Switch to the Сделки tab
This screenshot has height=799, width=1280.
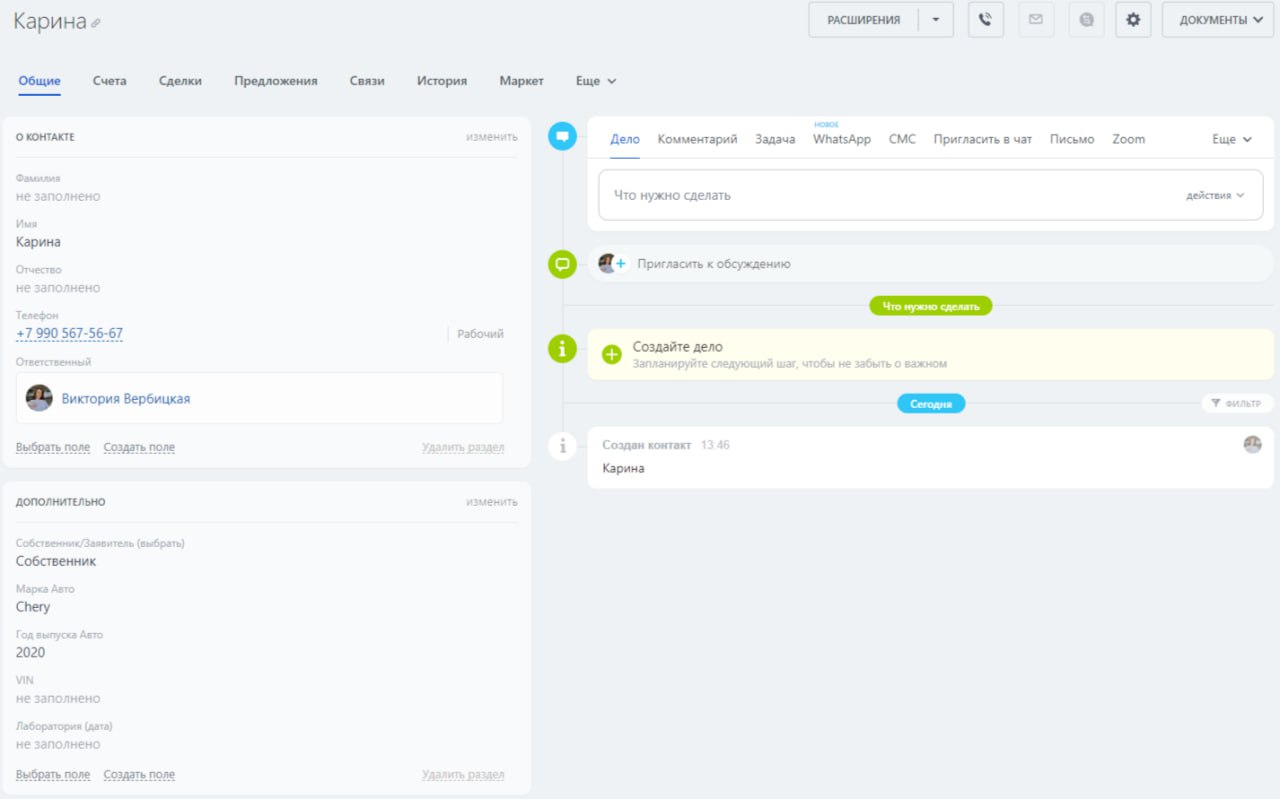click(x=180, y=81)
